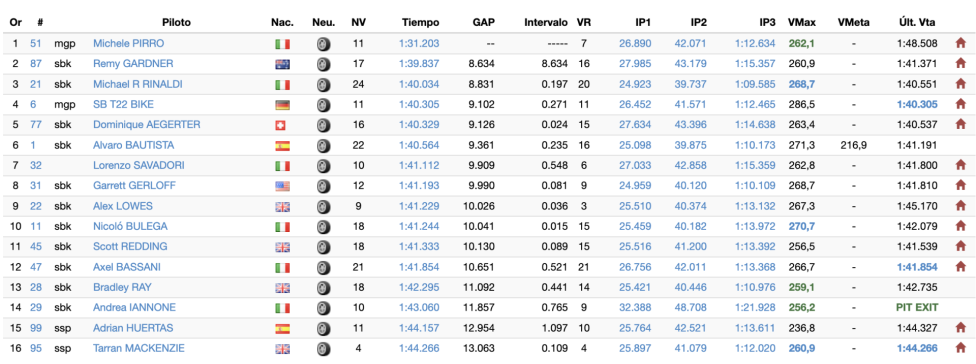Click the Italian flag in Michele PIRRO's row
This screenshot has height=364, width=976.
coord(282,44)
